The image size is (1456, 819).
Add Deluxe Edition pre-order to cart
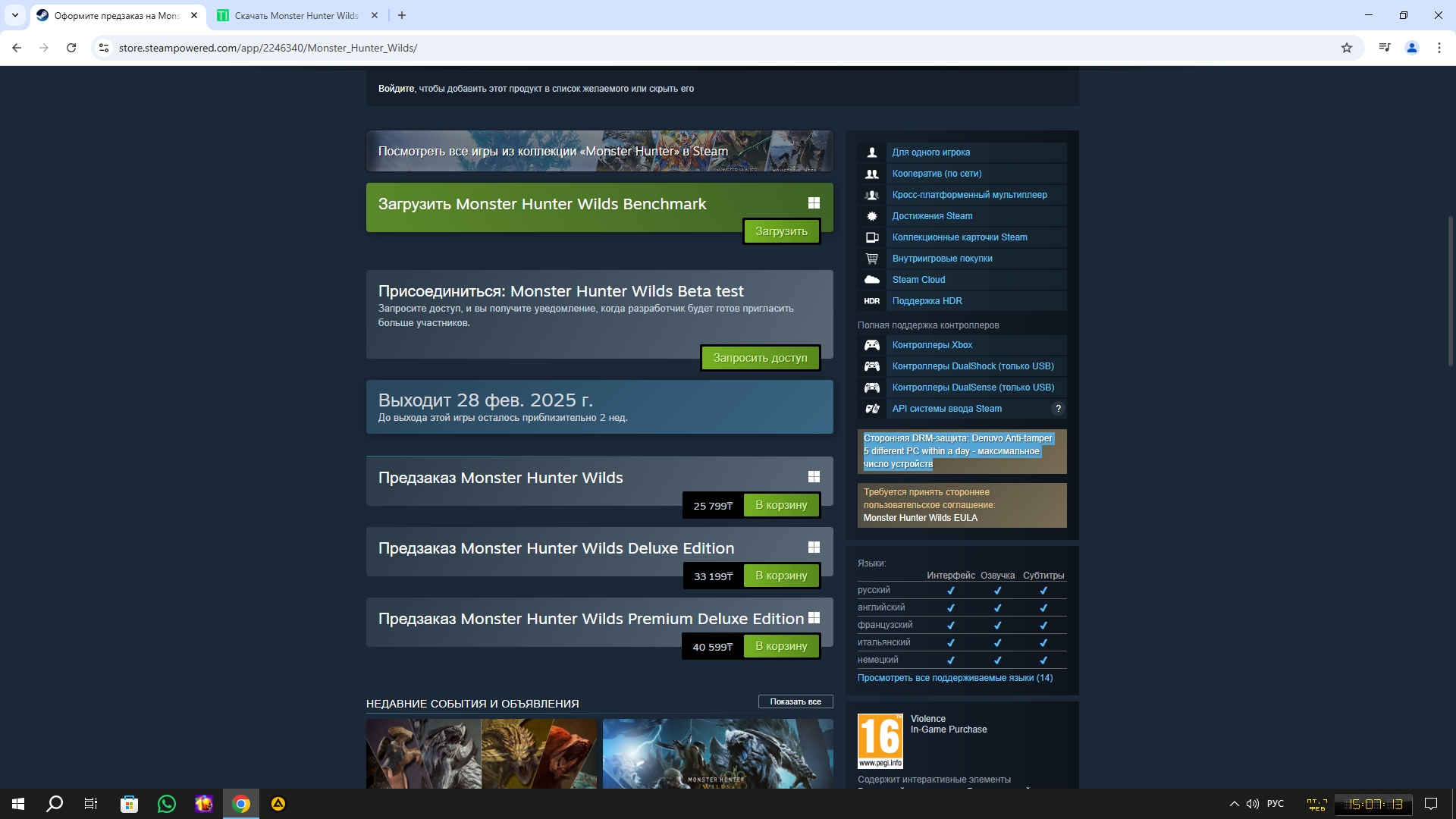tap(781, 576)
